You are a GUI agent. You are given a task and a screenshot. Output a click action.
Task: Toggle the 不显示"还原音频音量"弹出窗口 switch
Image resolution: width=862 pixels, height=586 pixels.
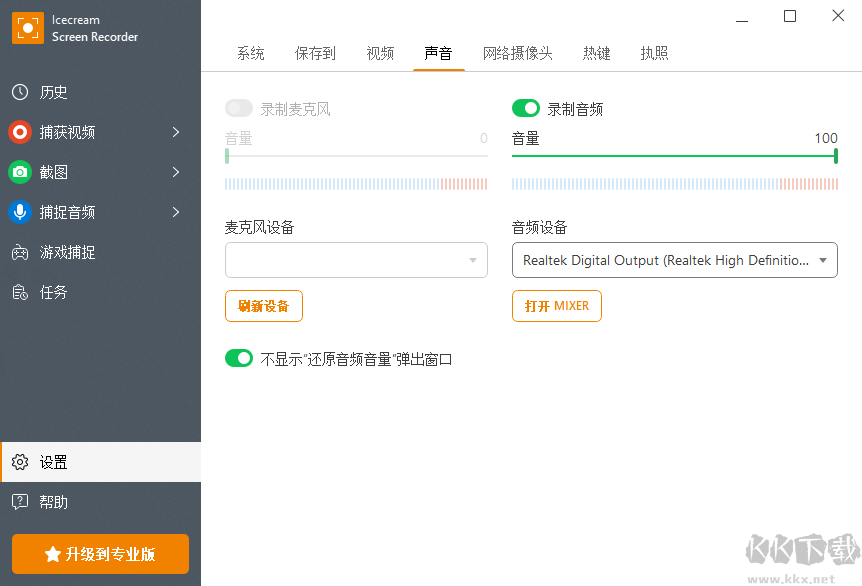(x=239, y=358)
